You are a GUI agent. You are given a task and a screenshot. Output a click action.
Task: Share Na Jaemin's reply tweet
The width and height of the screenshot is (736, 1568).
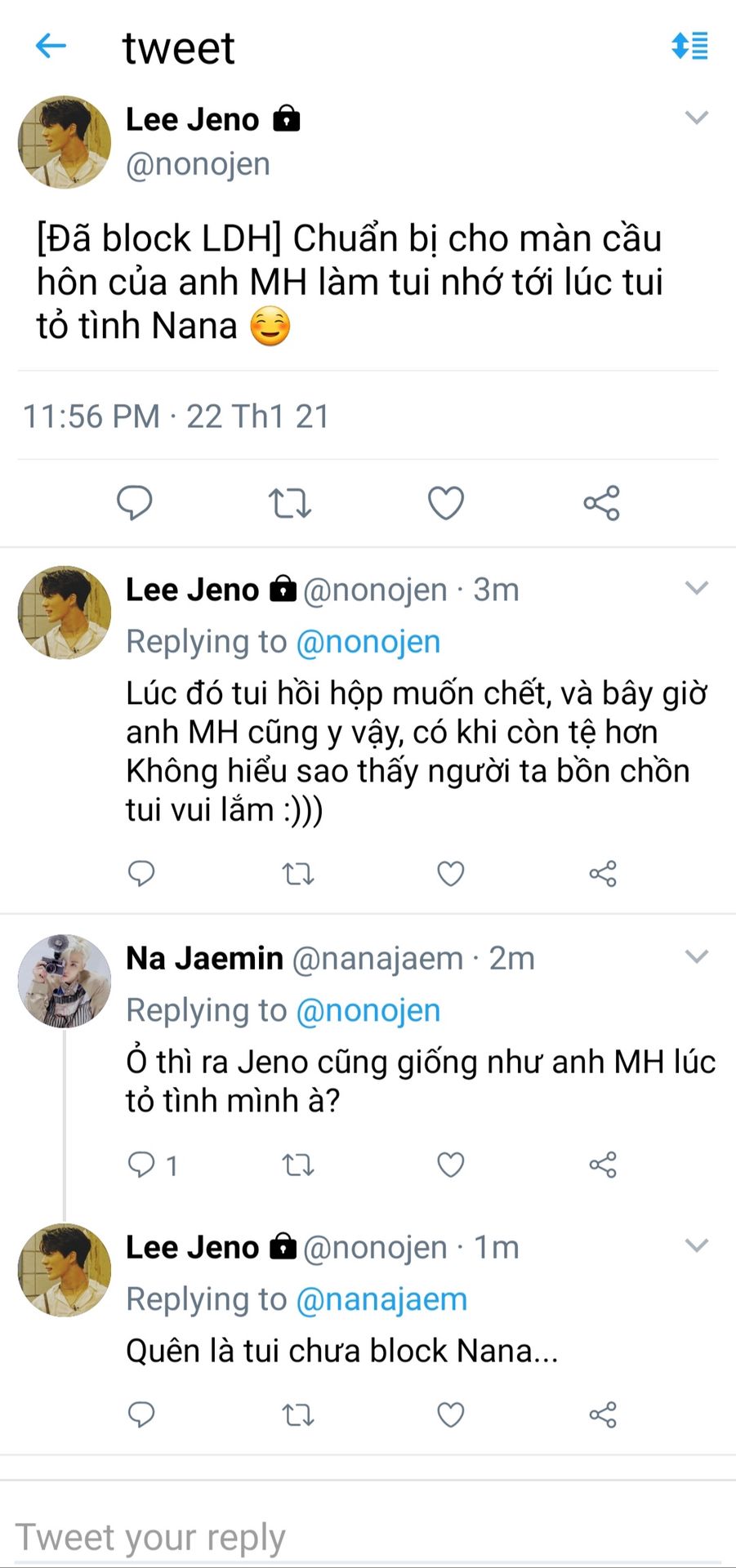click(x=603, y=1164)
